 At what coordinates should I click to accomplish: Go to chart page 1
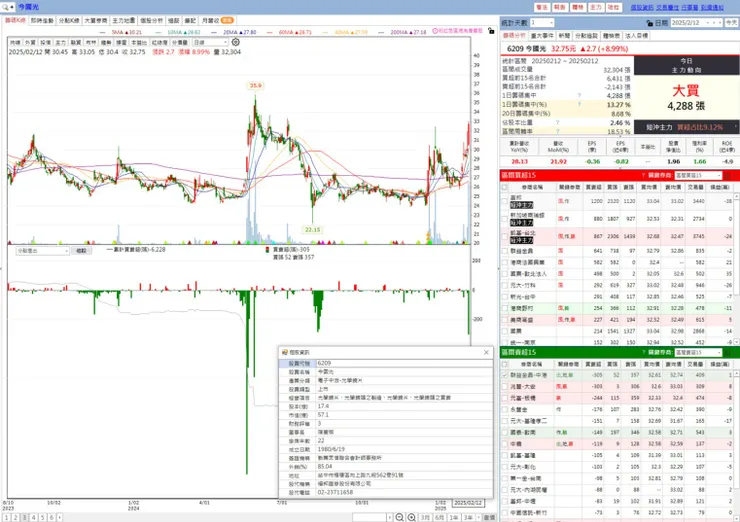(x=7, y=517)
